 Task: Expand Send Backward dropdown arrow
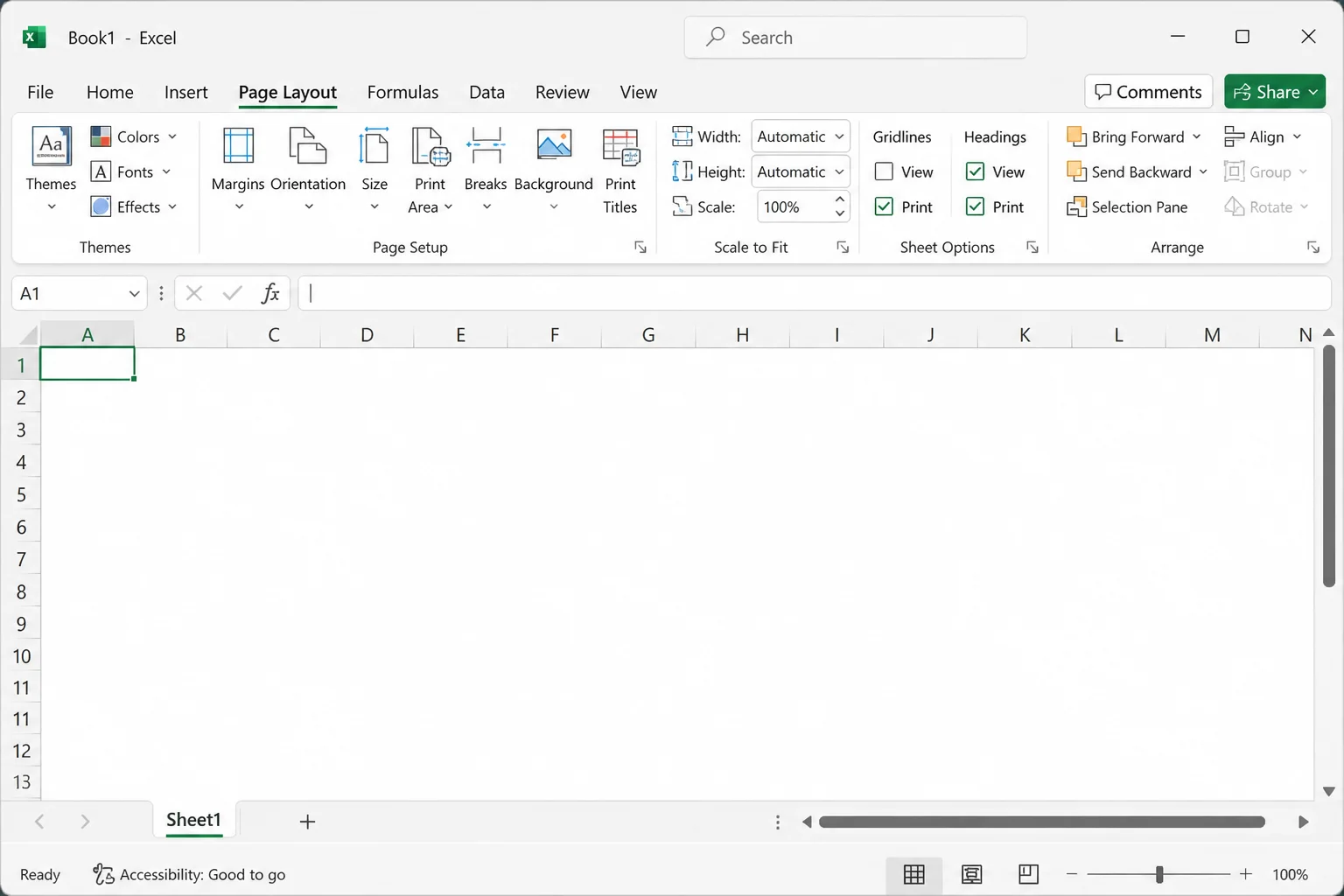pyautogui.click(x=1203, y=171)
